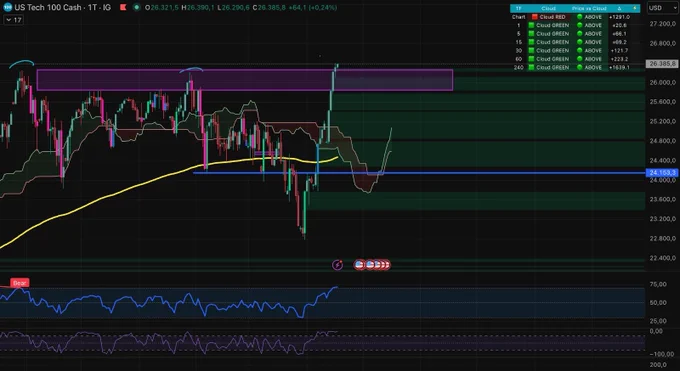Select the purple resistance zone rectangle
Screen dimensions: 680x371
pos(245,80)
